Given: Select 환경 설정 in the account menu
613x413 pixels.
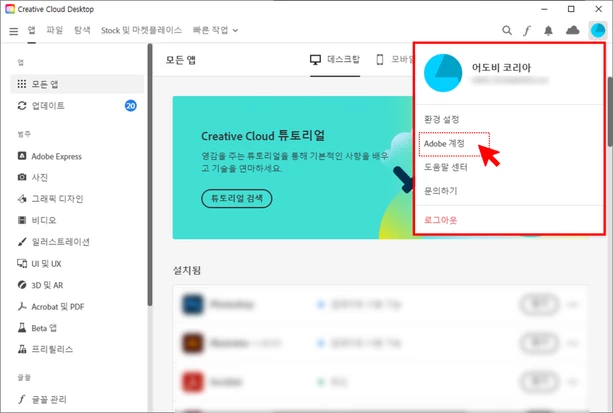Looking at the screenshot, I should (x=441, y=119).
